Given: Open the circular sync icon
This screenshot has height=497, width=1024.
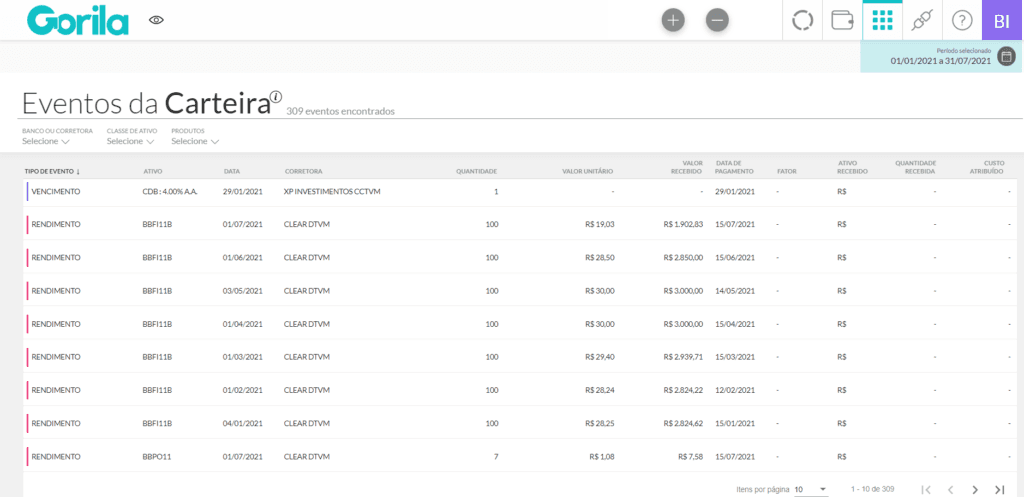Looking at the screenshot, I should 803,20.
